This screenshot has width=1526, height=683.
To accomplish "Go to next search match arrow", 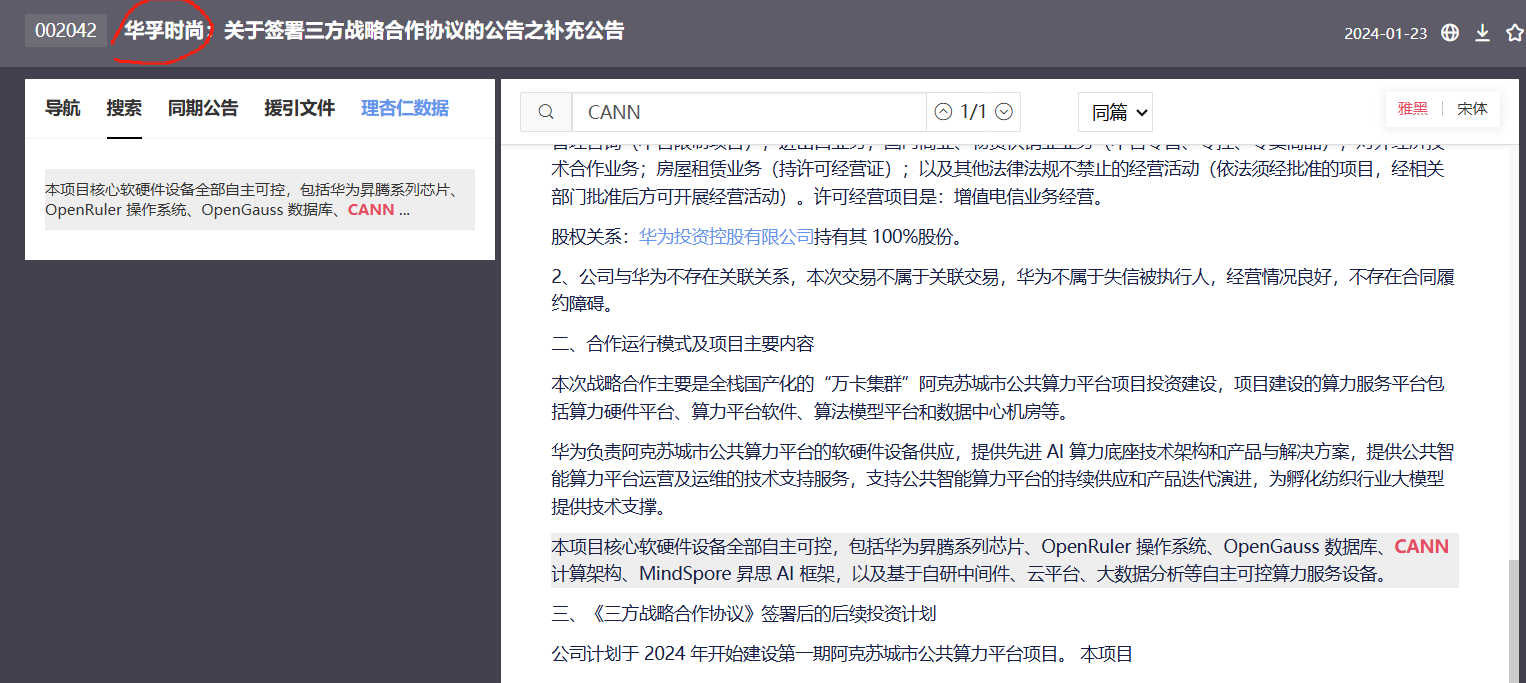I will pos(1004,112).
